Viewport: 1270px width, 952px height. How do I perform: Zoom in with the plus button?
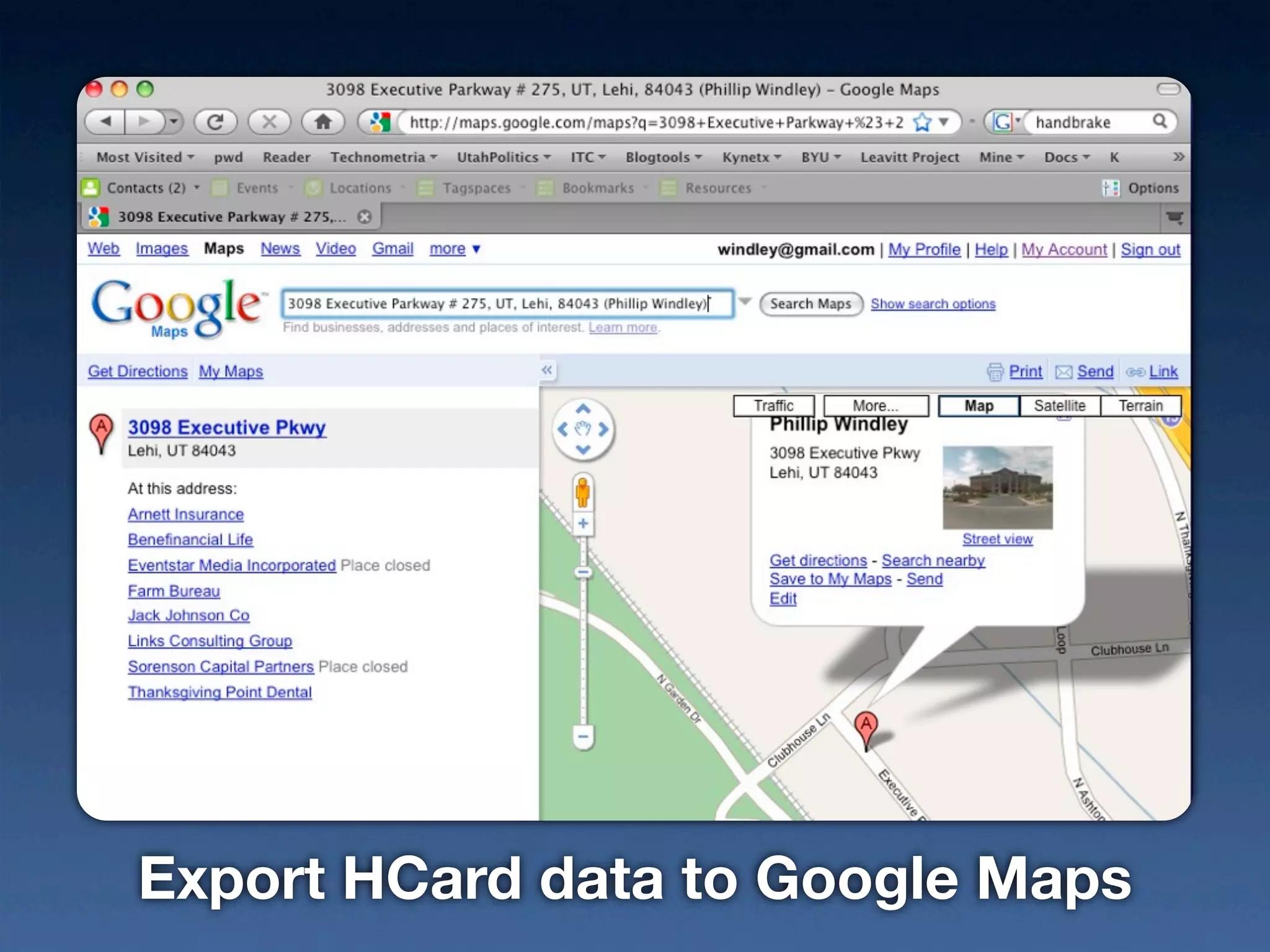click(x=583, y=524)
